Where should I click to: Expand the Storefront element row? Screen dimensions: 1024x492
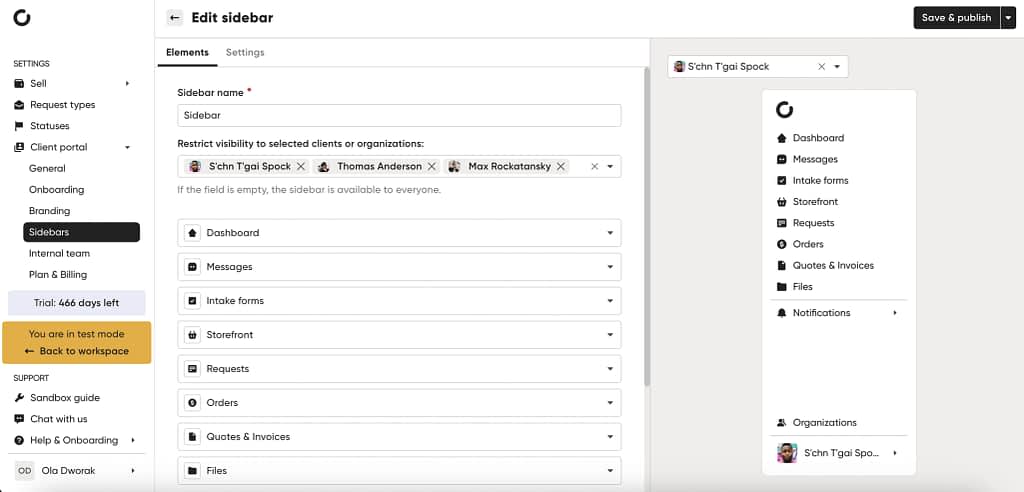pyautogui.click(x=610, y=335)
